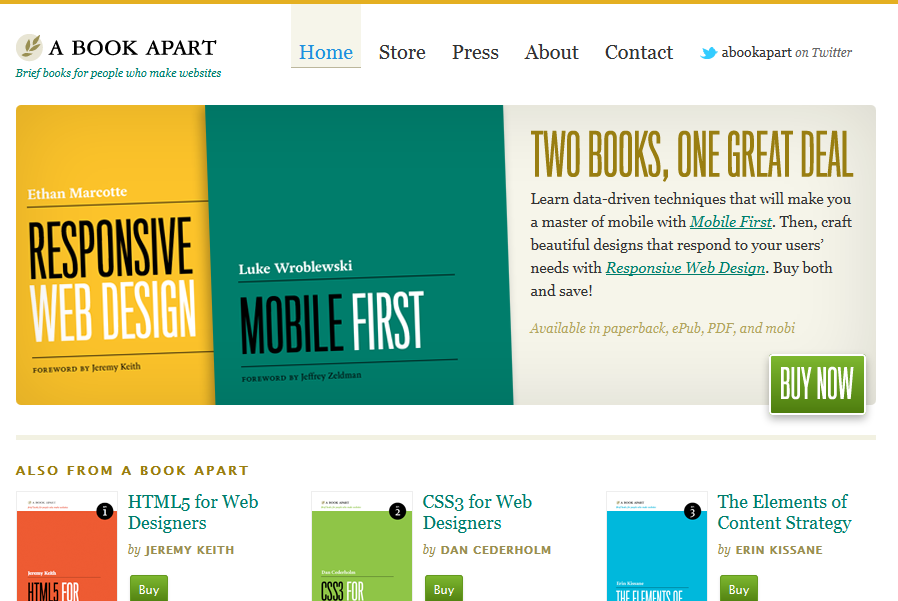Go to the Store page
The height and width of the screenshot is (601, 898).
[402, 52]
